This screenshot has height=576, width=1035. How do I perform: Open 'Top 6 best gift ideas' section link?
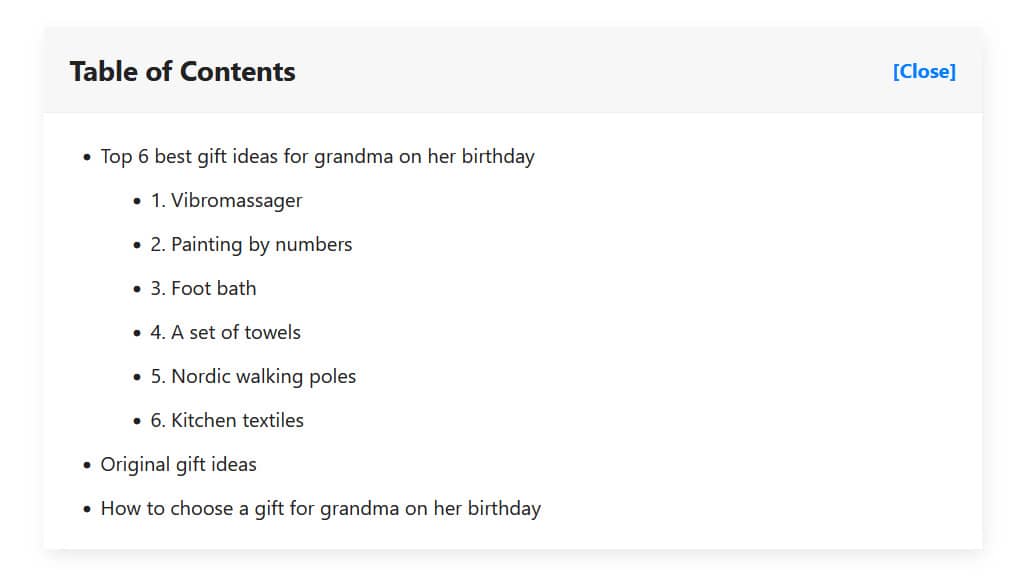coord(317,156)
